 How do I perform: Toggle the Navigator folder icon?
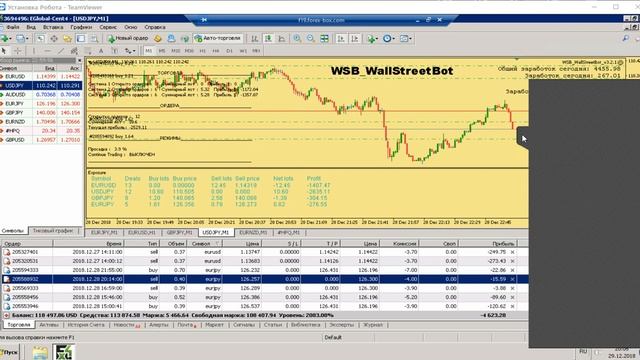(67, 38)
